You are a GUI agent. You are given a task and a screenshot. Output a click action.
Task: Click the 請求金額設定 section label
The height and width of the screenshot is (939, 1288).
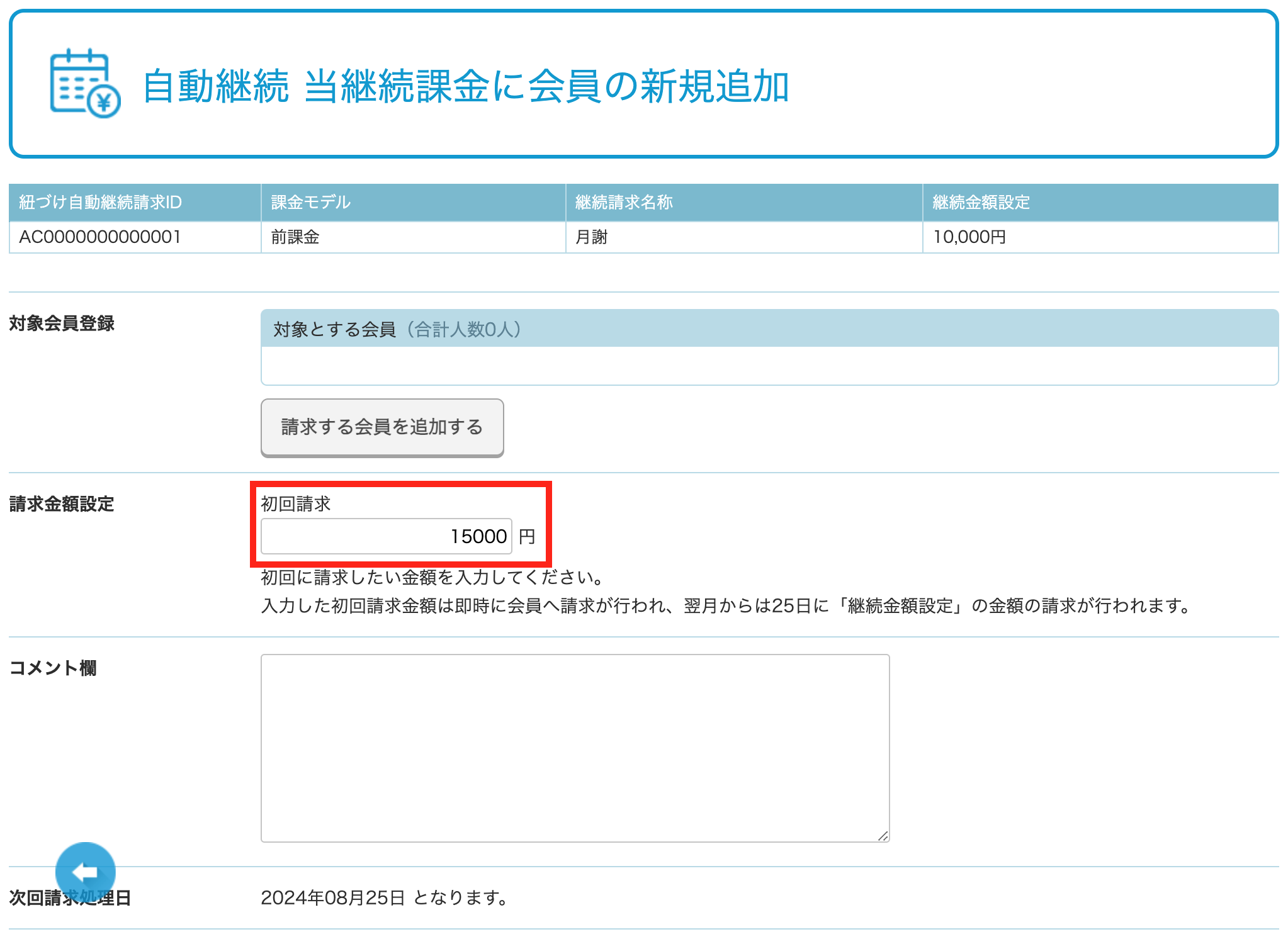(62, 504)
